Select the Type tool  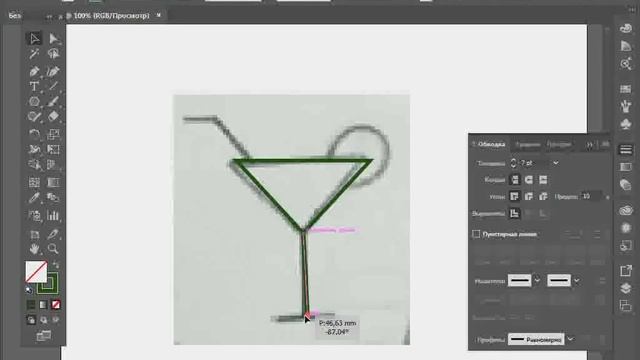pos(34,86)
